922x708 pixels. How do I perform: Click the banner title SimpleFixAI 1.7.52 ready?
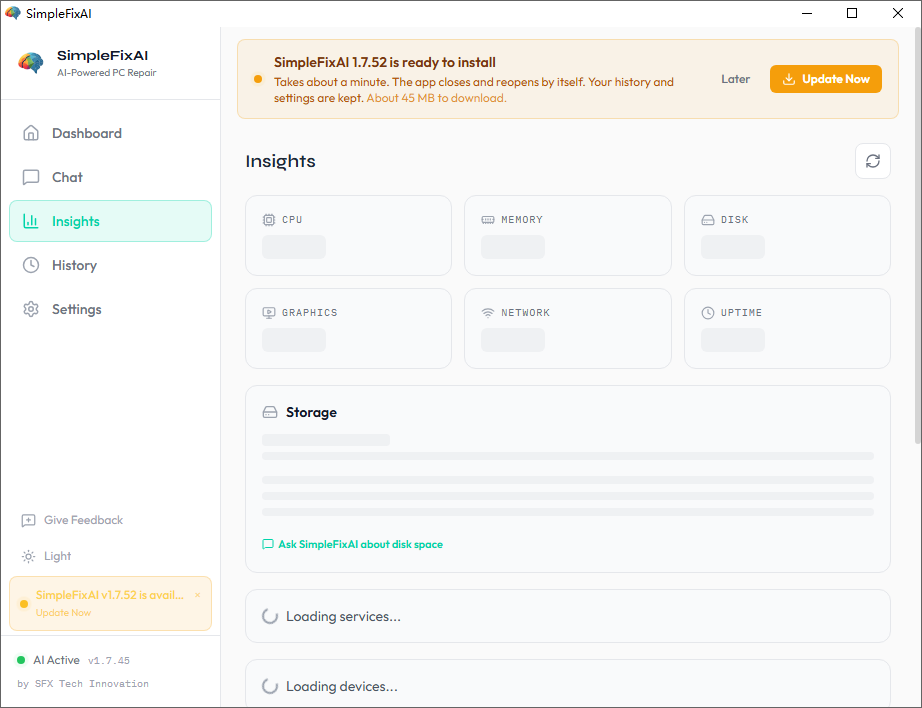(x=385, y=62)
